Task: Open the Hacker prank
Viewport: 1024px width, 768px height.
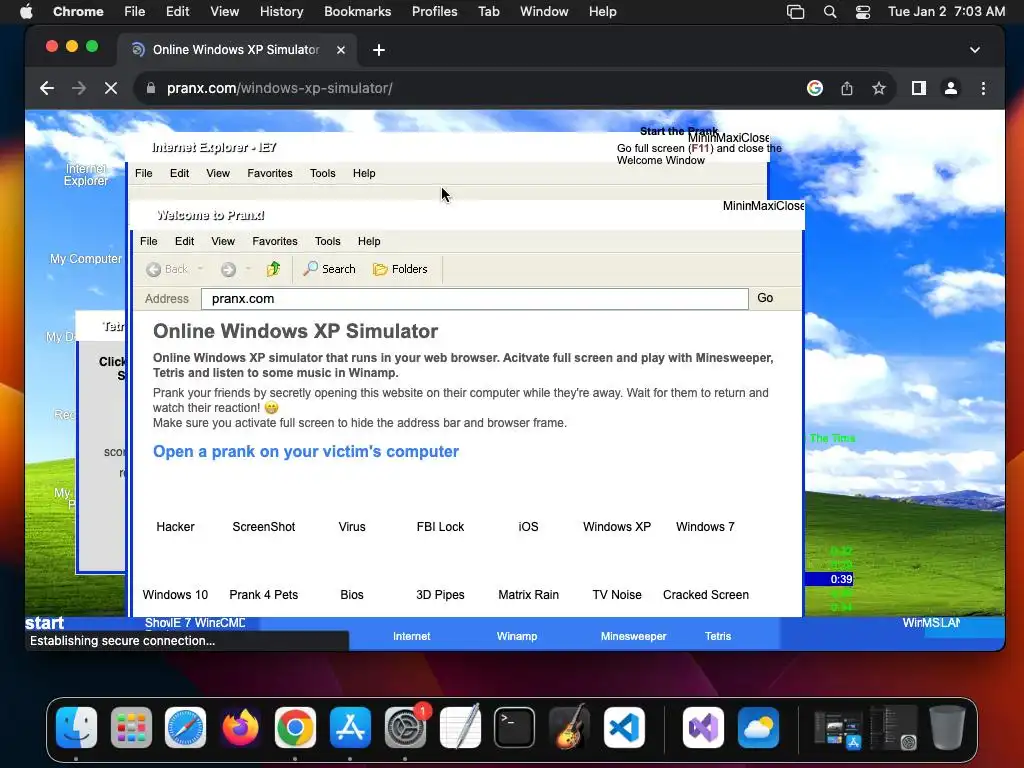Action: (x=175, y=527)
